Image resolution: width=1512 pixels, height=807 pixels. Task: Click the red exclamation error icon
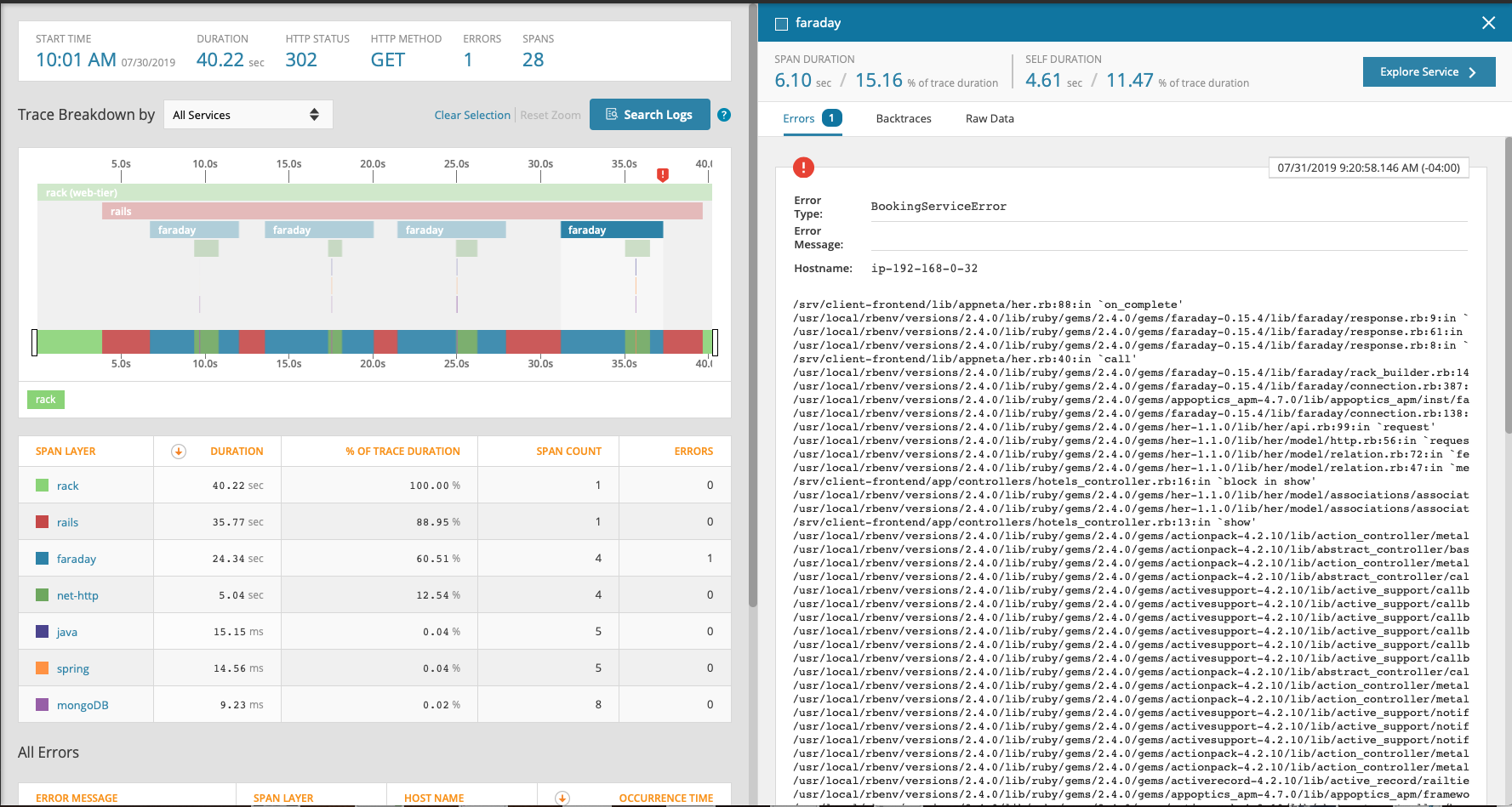click(x=803, y=168)
